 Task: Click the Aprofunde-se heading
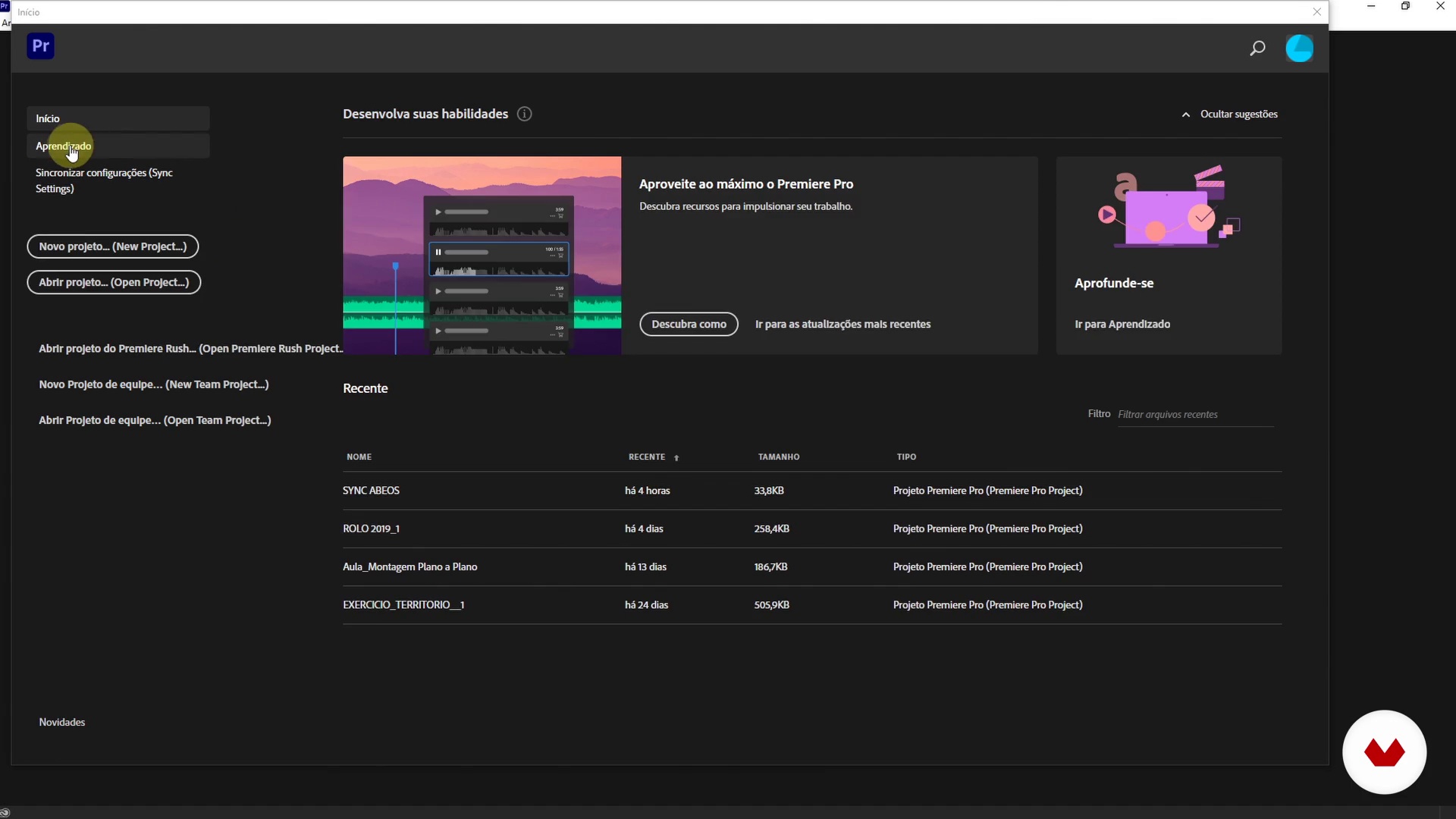point(1114,283)
